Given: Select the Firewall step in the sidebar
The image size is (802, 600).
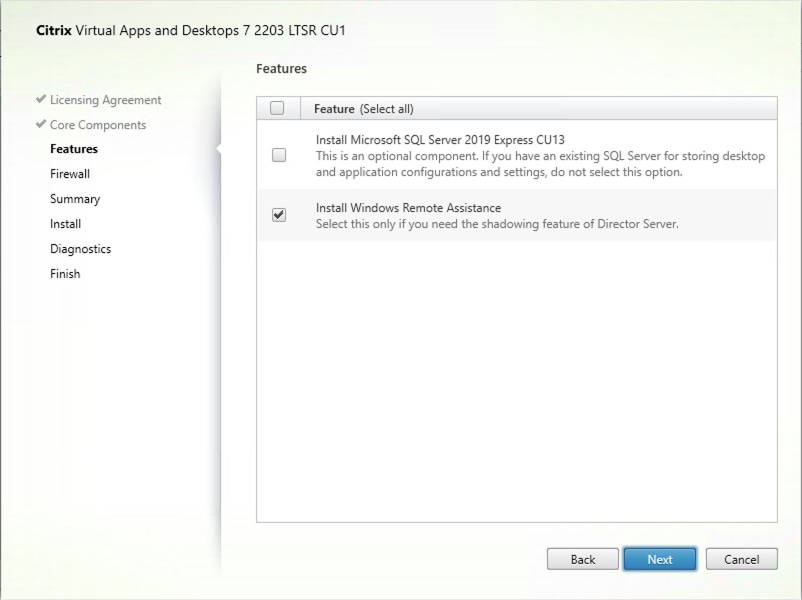Looking at the screenshot, I should (70, 173).
